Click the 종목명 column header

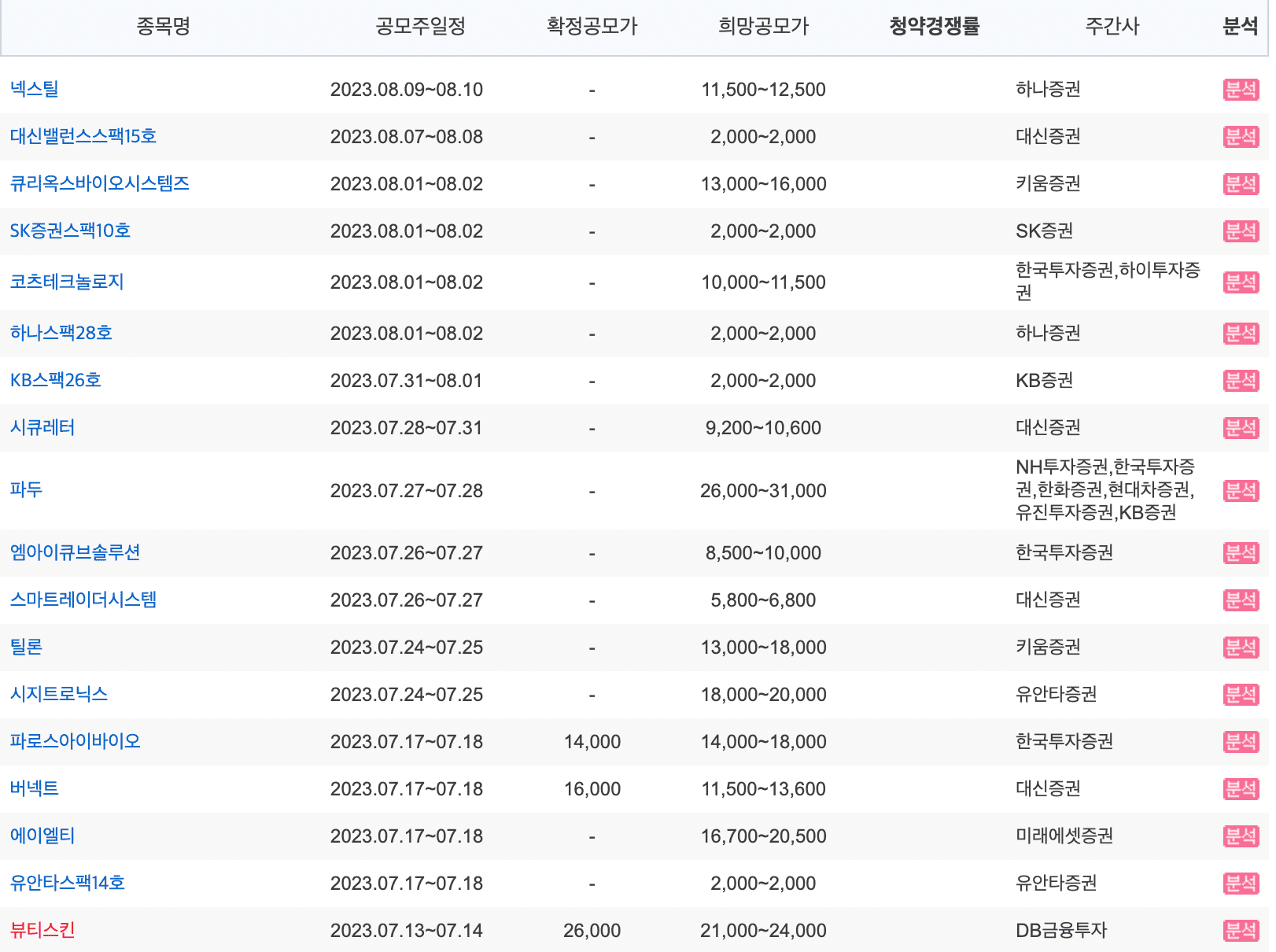pyautogui.click(x=164, y=27)
